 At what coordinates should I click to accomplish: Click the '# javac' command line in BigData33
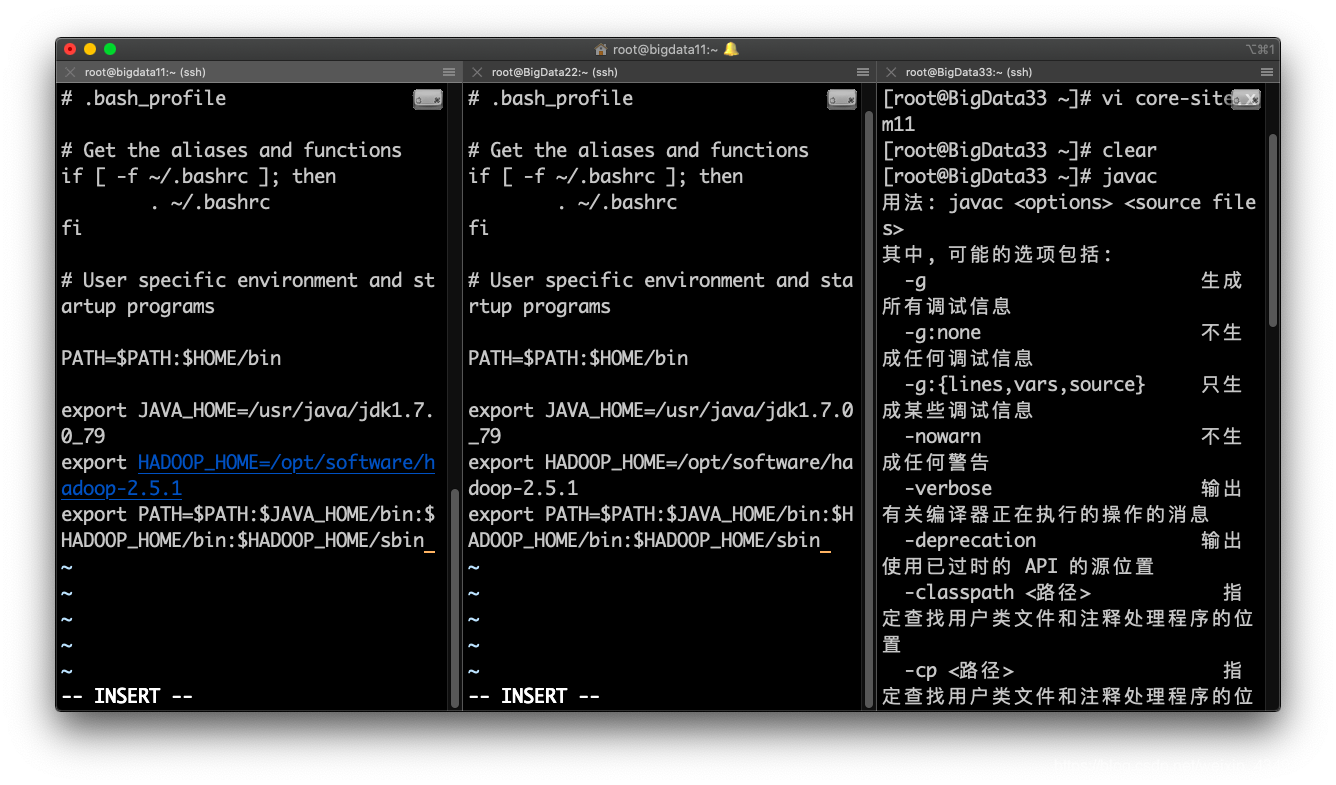coord(1019,176)
